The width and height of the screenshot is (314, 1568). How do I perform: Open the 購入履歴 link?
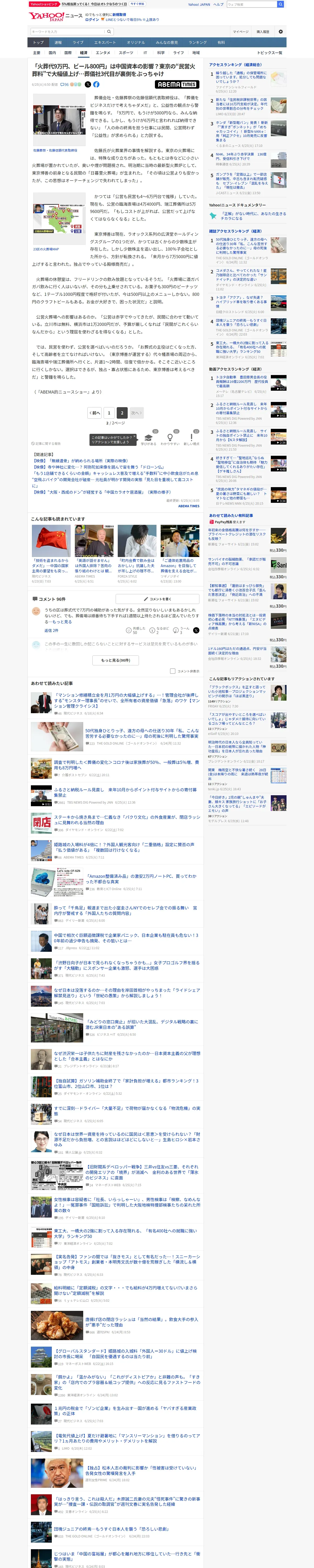pos(263,32)
